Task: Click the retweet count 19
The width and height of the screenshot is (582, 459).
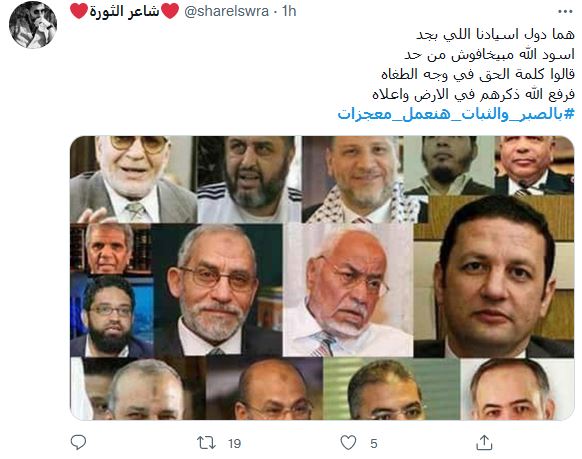Action: 235,443
